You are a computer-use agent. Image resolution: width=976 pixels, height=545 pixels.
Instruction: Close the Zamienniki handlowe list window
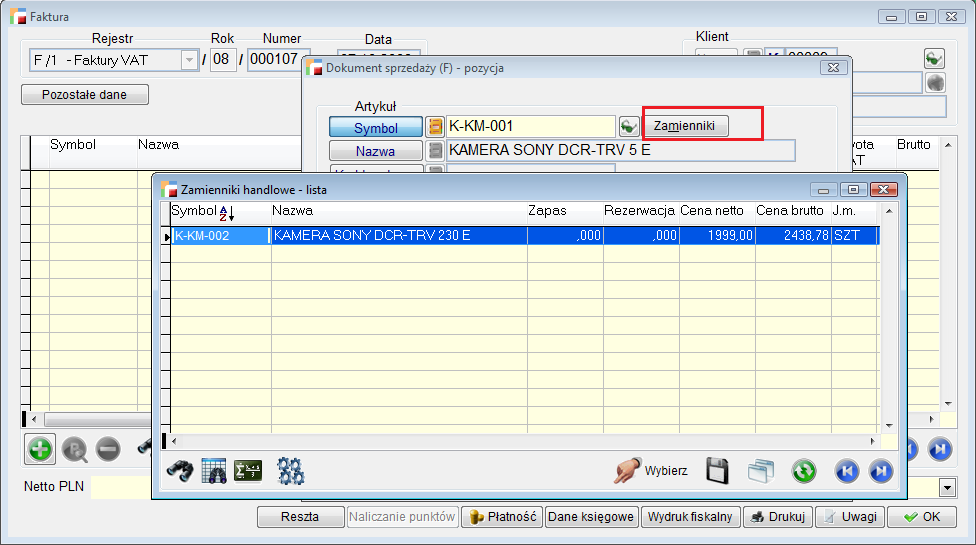(x=883, y=190)
